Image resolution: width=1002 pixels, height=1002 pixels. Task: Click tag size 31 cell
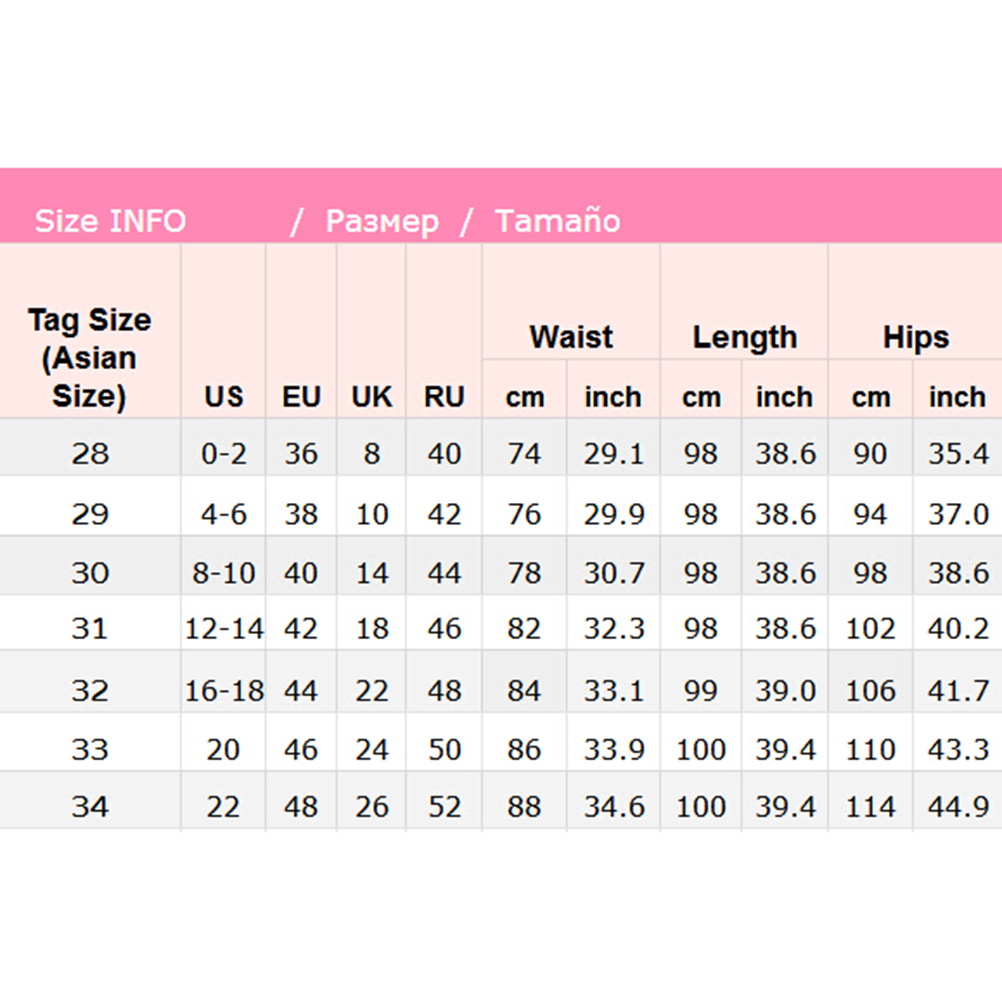coord(90,629)
